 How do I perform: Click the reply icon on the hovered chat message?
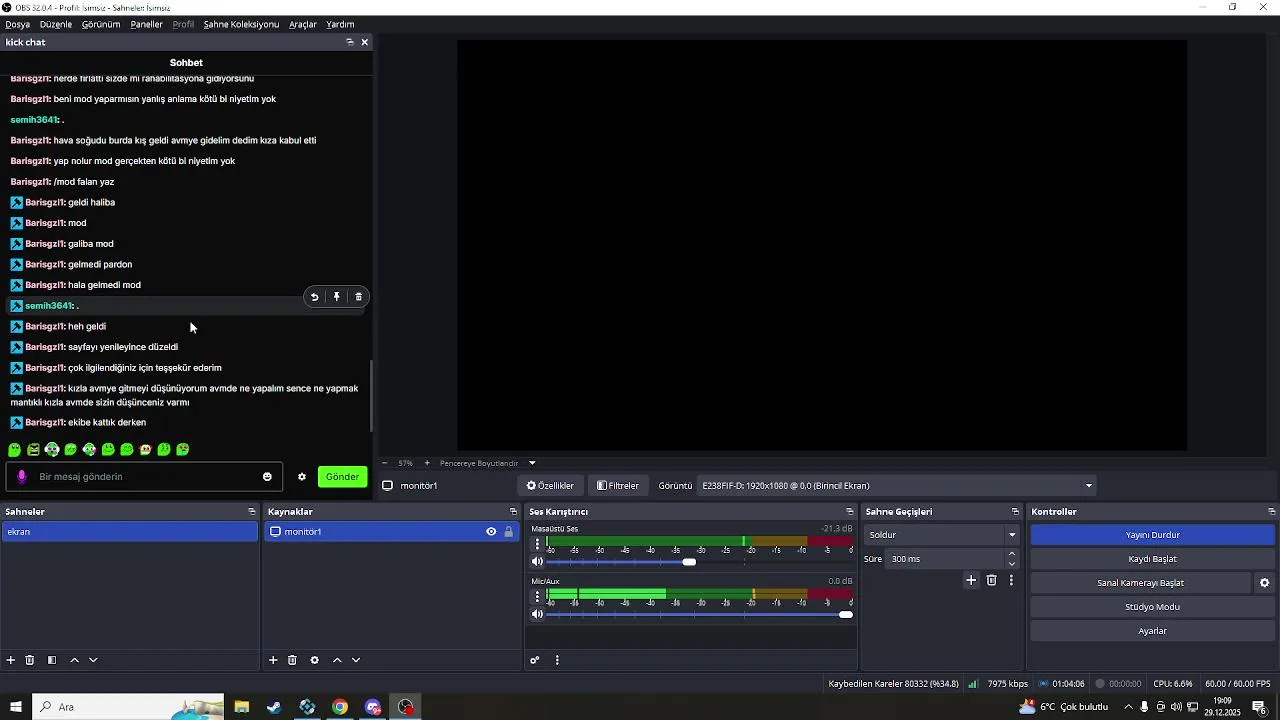tap(315, 297)
